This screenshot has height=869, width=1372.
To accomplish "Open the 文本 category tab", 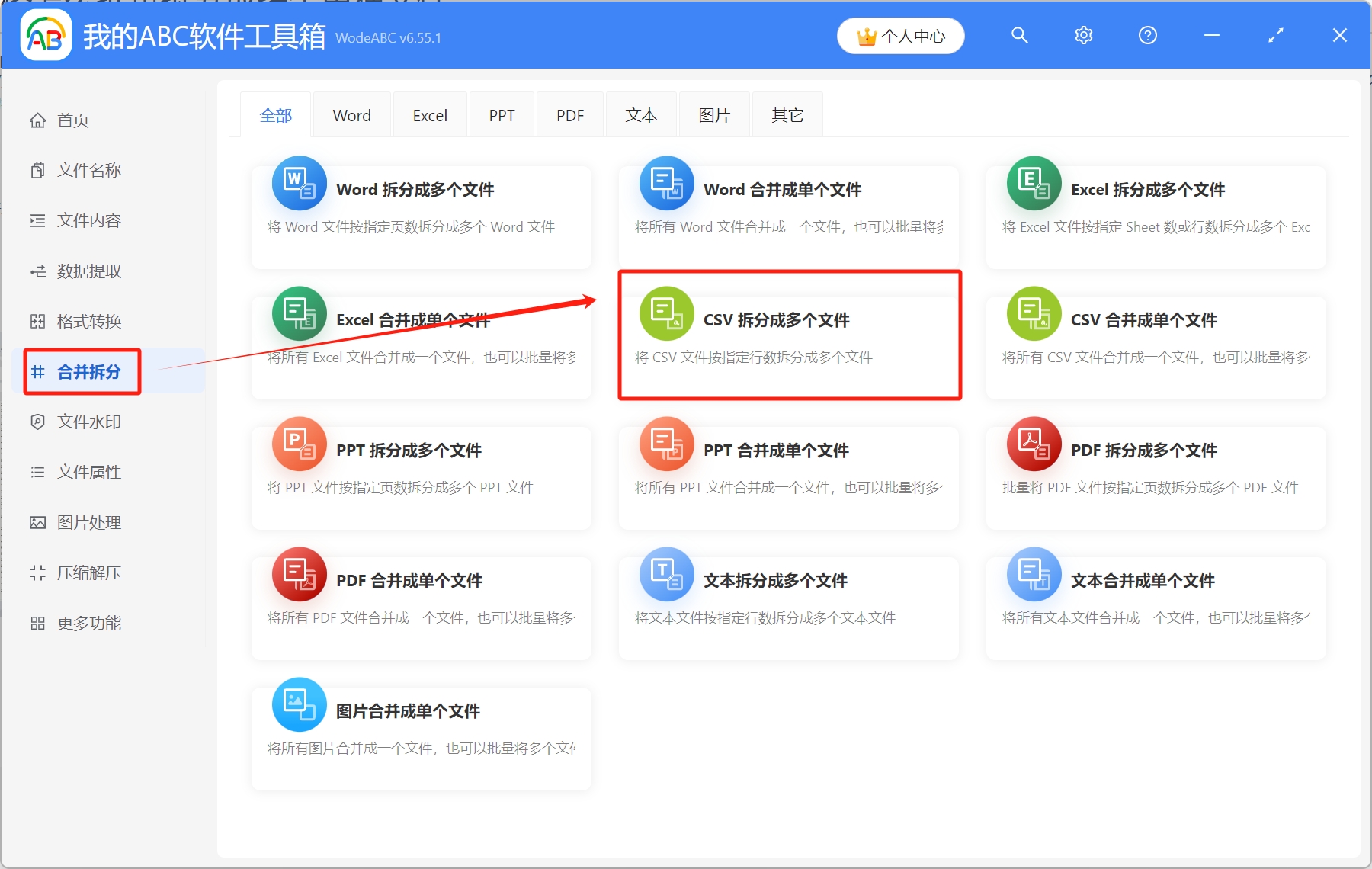I will tap(641, 114).
